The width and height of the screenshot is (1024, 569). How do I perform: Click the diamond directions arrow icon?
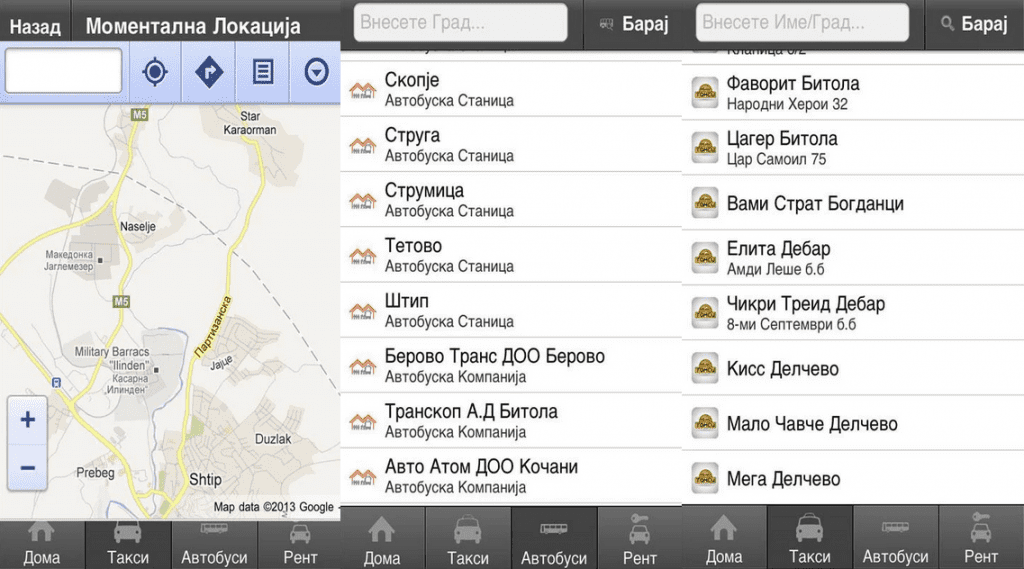click(208, 72)
